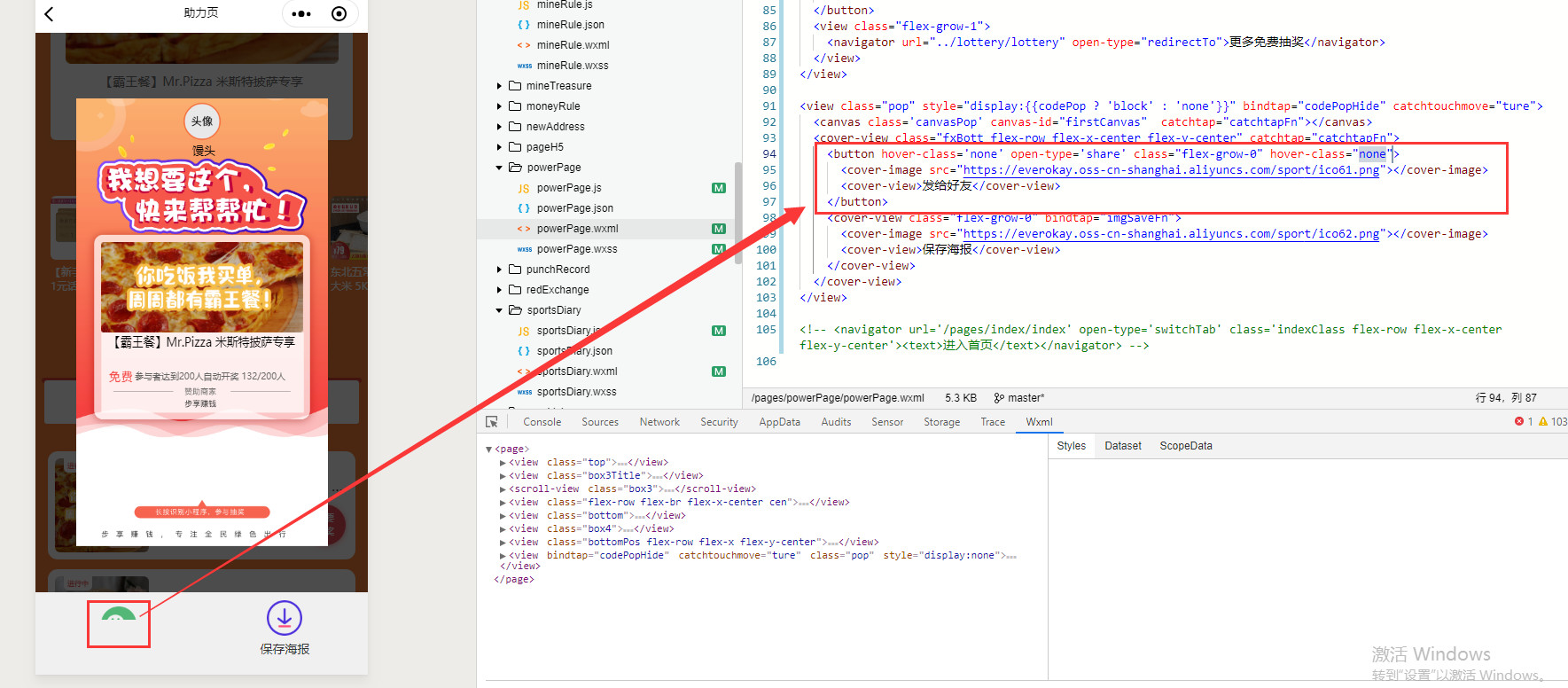Viewport: 1568px width, 688px height.
Task: Open the Storage tab
Action: tap(941, 422)
